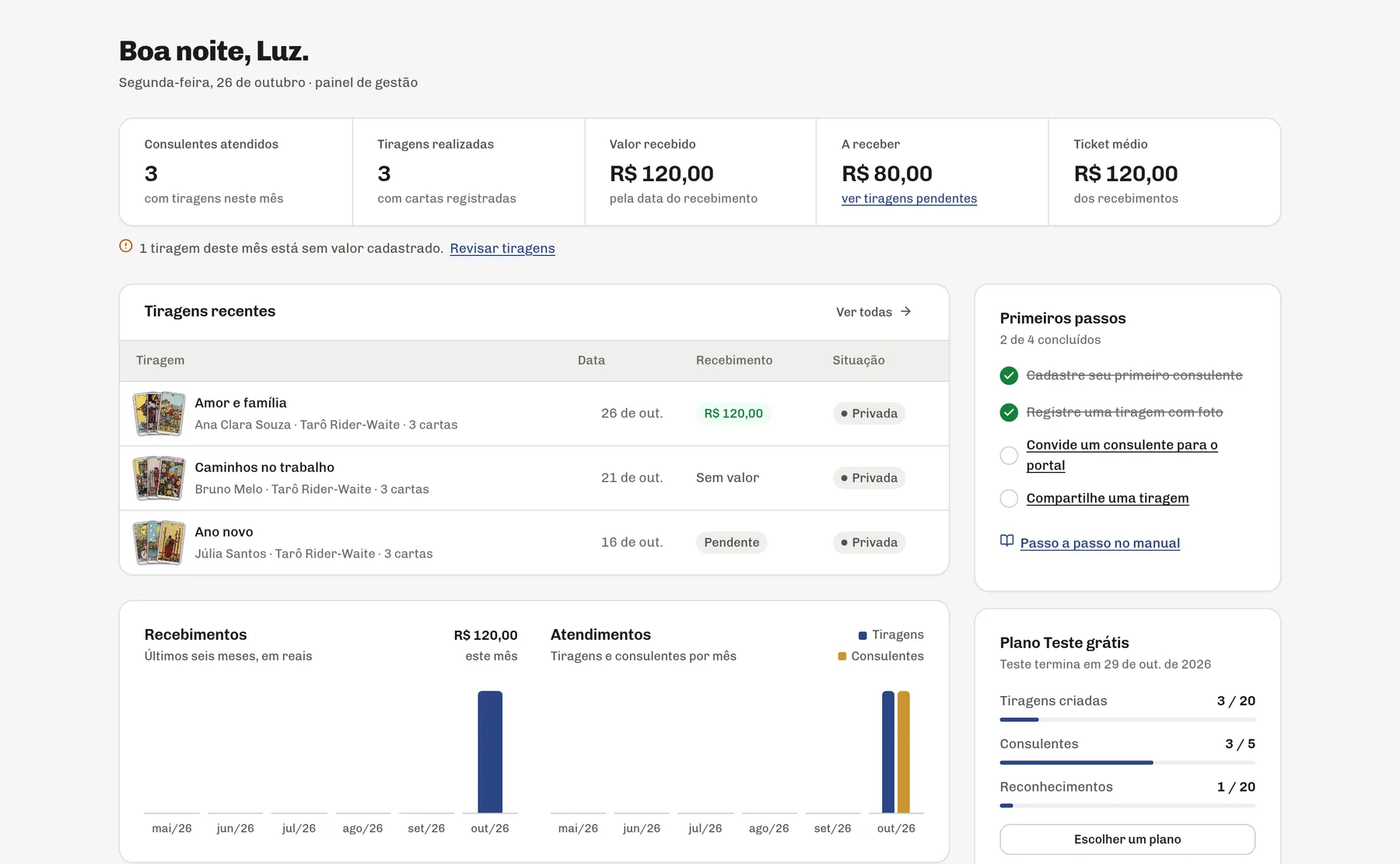Viewport: 1400px width, 864px height.
Task: Click the green check for Registre uma tiragem com foto
Action: click(1009, 412)
